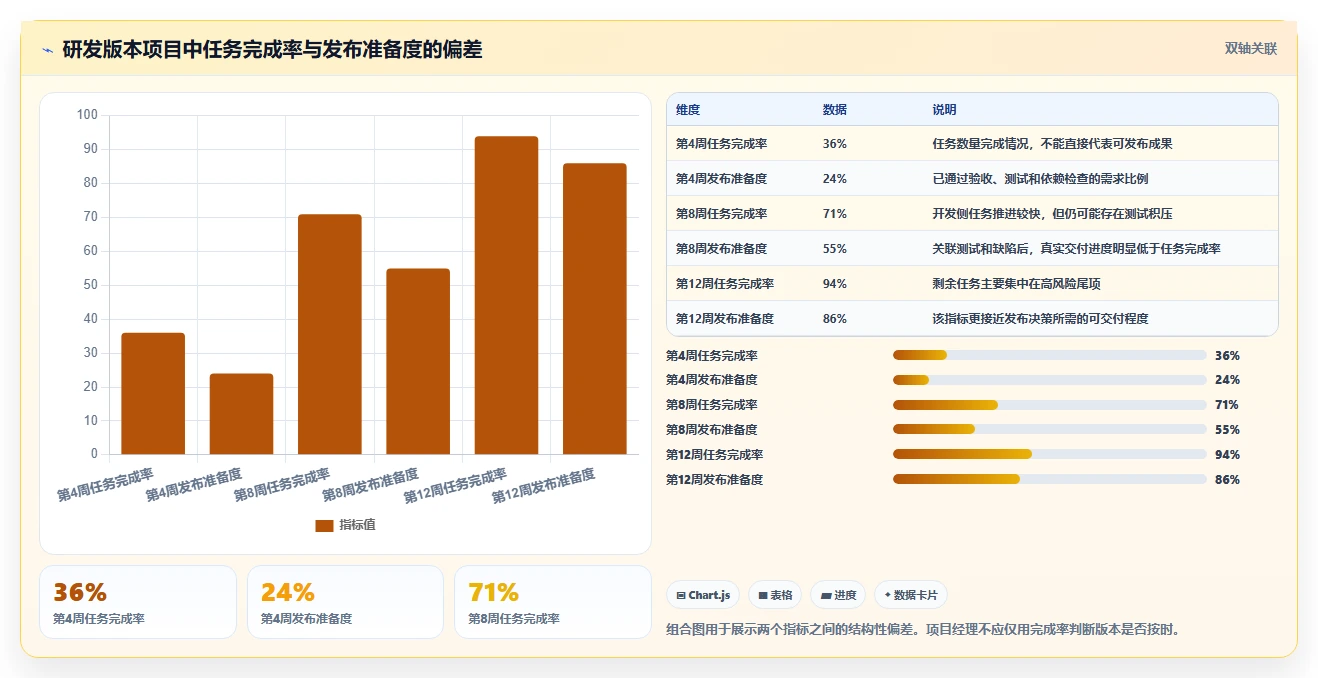
Task: Select the 进度 chip label
Action: point(845,595)
